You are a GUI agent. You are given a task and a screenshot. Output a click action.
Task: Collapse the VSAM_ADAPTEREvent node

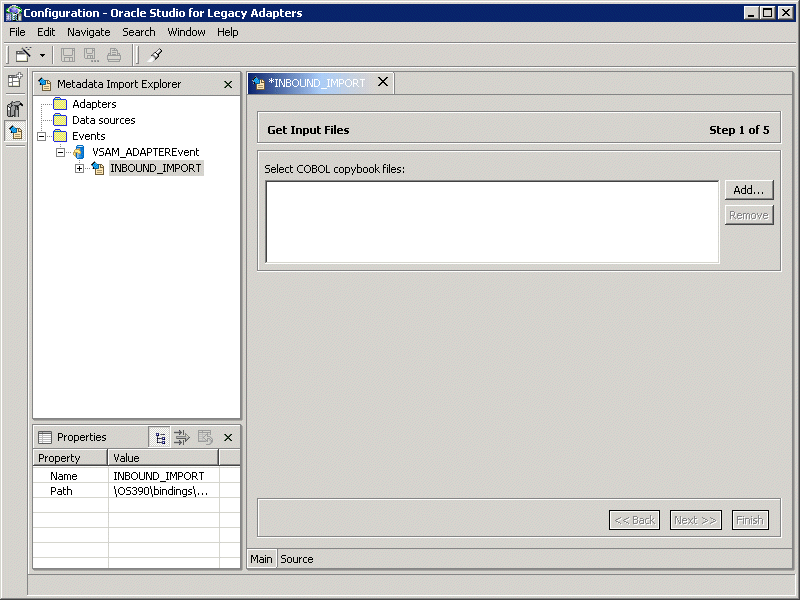coord(60,152)
